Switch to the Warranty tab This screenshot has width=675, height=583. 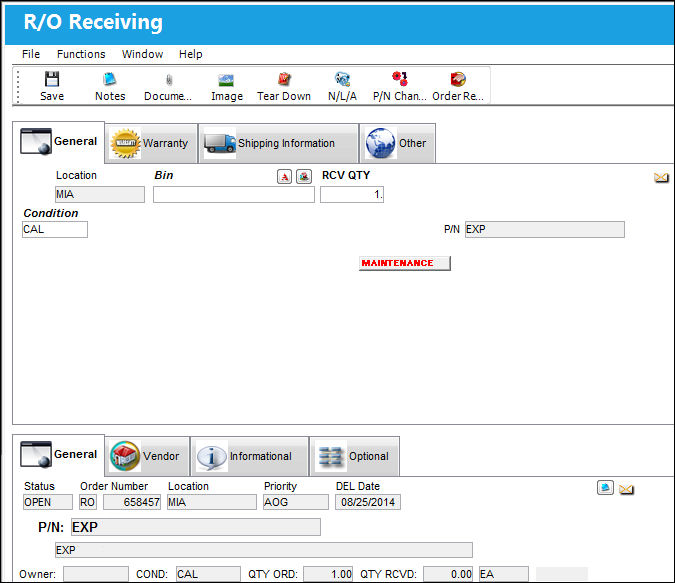[x=151, y=143]
